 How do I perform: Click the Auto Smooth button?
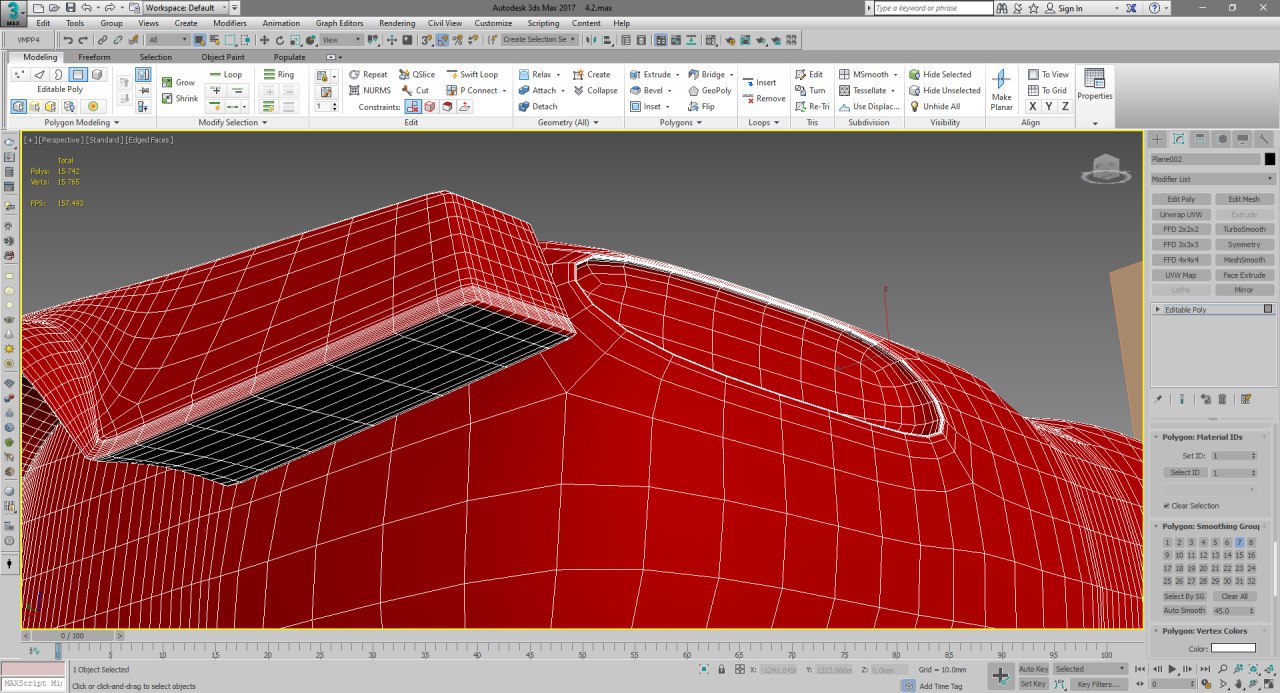pos(1184,610)
